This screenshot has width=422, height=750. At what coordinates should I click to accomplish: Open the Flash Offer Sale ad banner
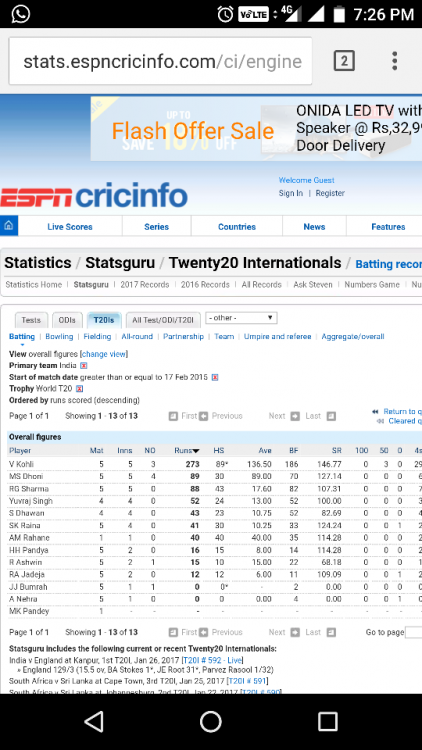pyautogui.click(x=256, y=129)
